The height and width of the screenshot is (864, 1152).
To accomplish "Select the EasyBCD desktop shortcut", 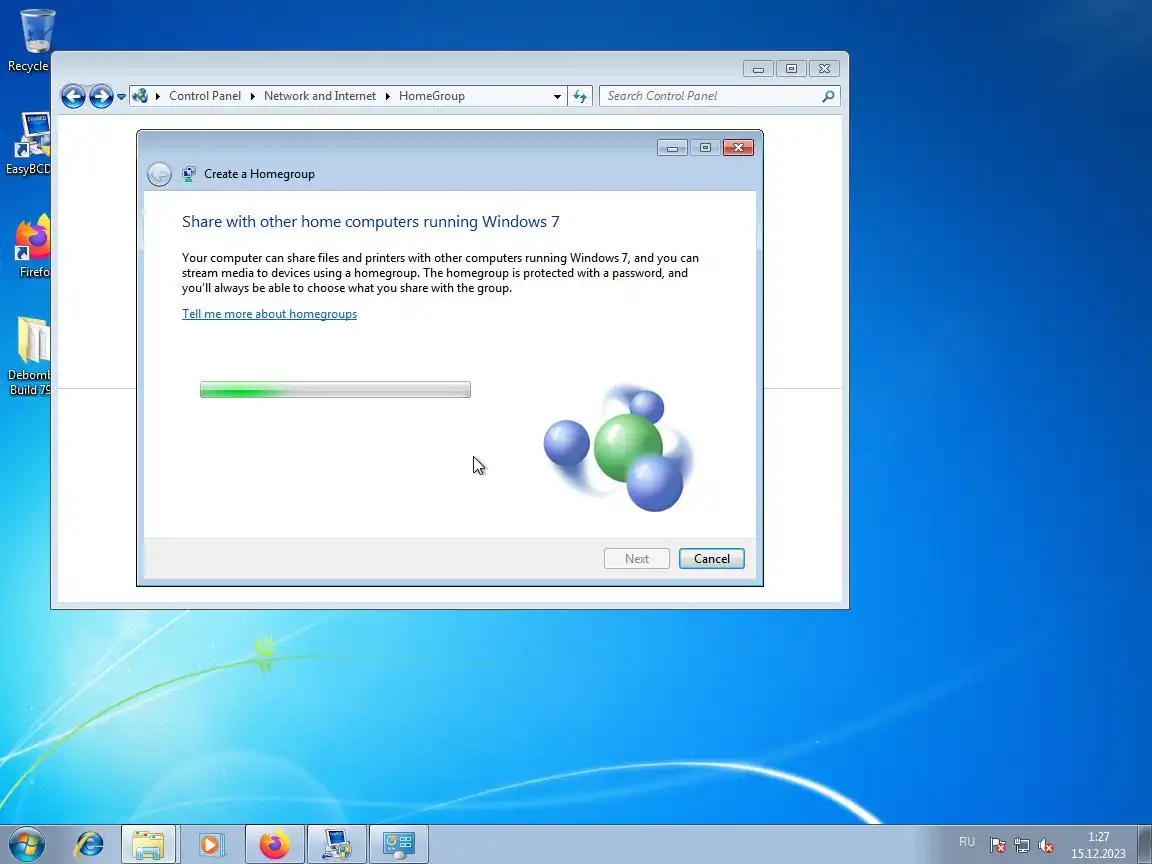I will coord(29,143).
